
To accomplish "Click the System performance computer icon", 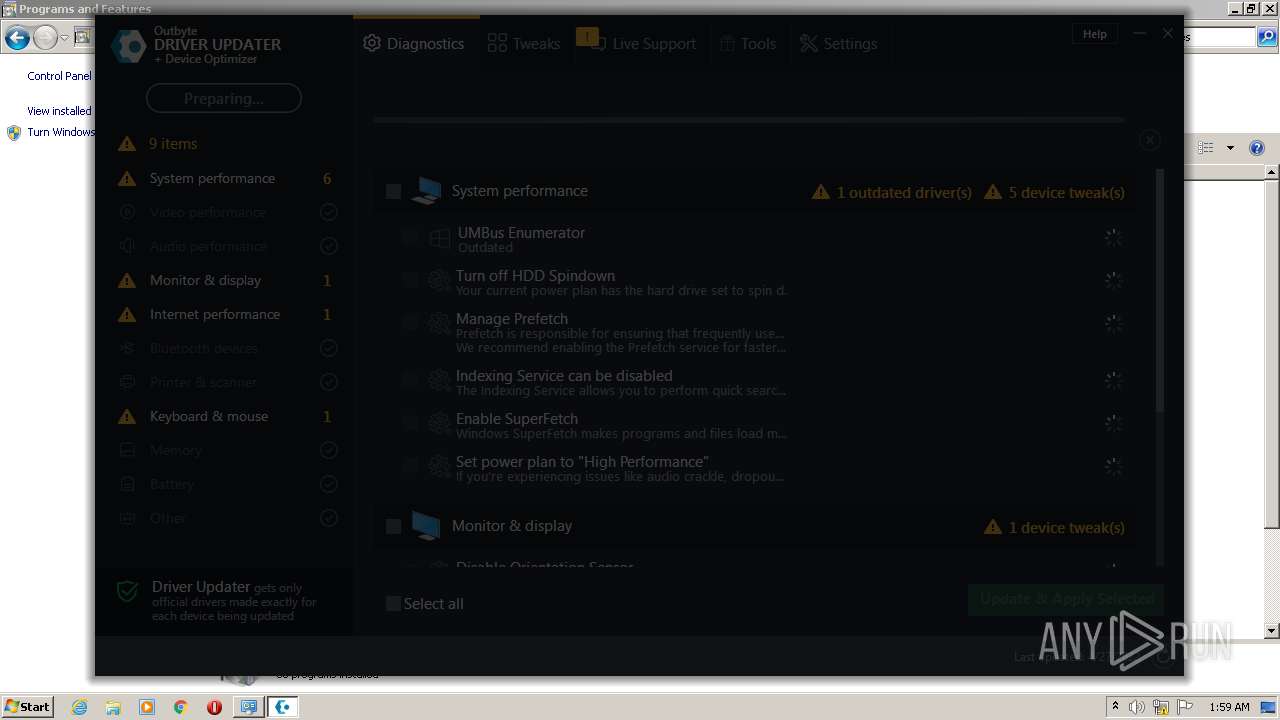I will point(426,191).
